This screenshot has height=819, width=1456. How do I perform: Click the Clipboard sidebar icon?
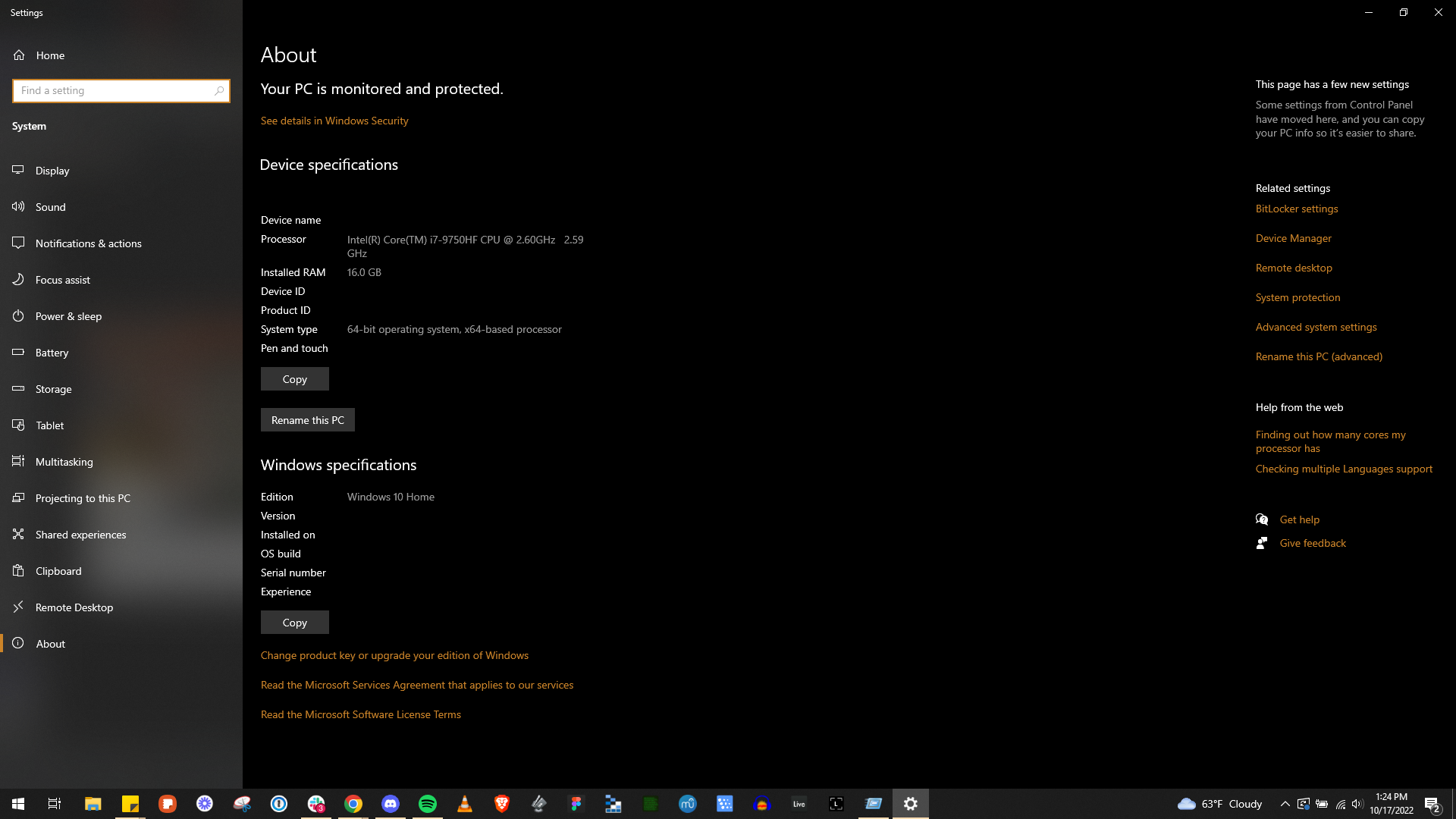(18, 571)
